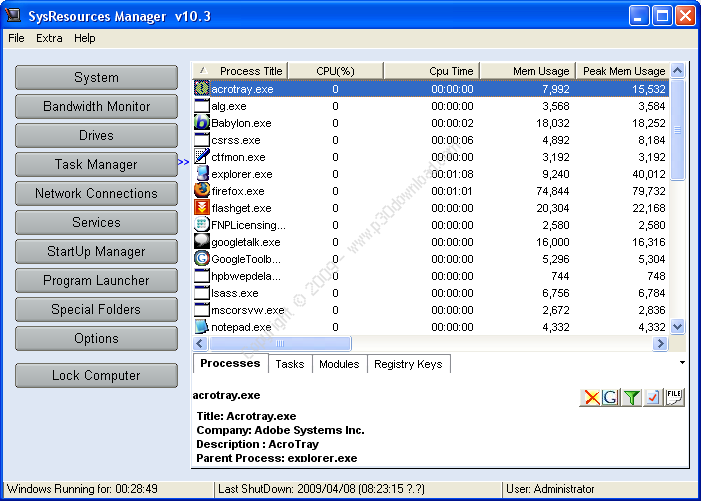Open Network Connections
The height and width of the screenshot is (501, 701).
pyautogui.click(x=96, y=194)
